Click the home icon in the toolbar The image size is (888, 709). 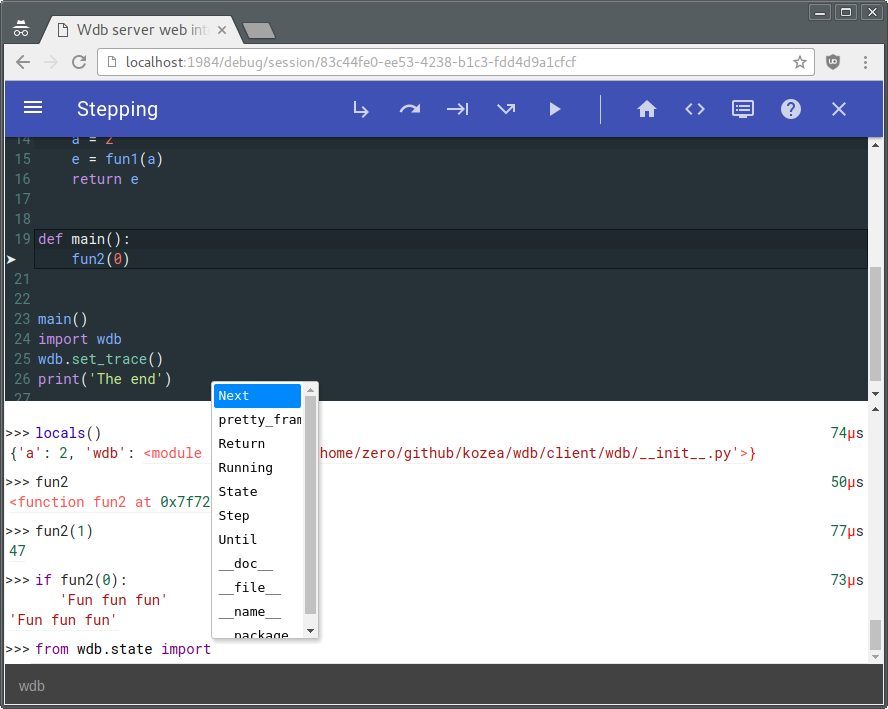646,109
